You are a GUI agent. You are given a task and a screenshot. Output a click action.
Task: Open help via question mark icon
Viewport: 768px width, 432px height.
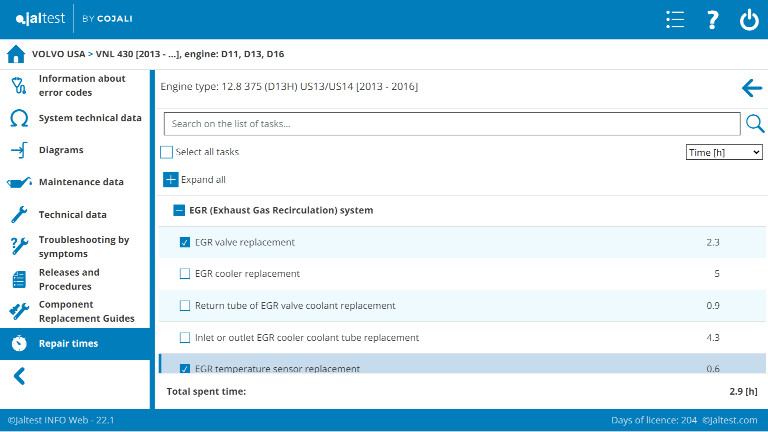(712, 20)
